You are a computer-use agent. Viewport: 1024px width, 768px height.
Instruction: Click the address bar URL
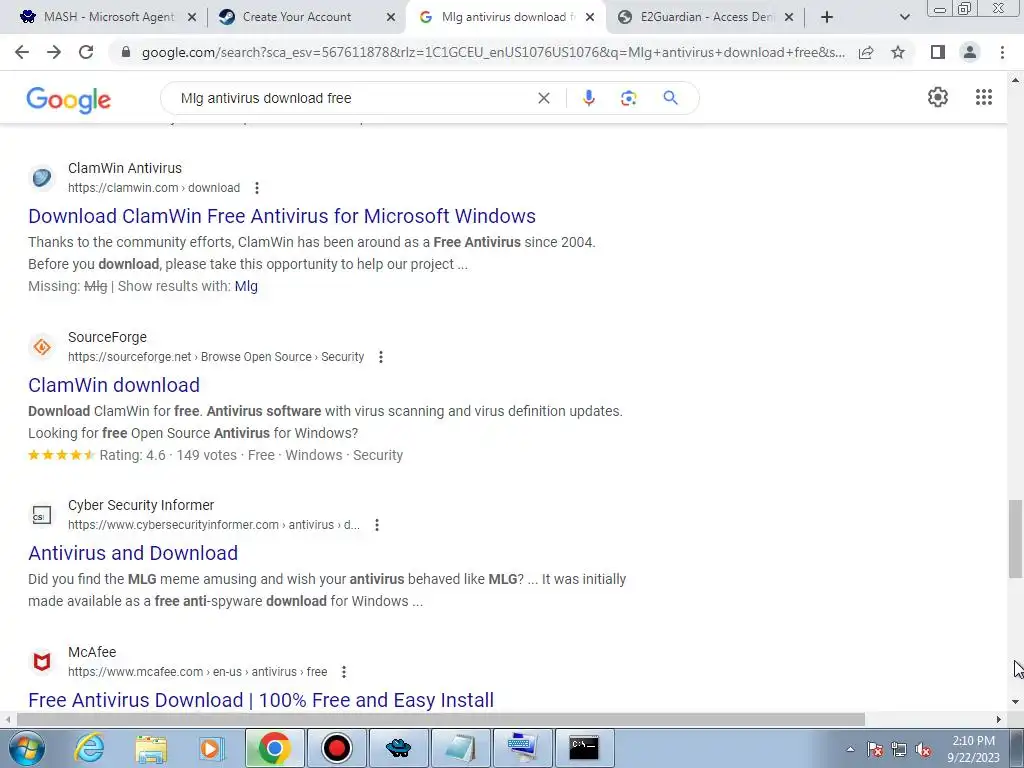pos(493,52)
